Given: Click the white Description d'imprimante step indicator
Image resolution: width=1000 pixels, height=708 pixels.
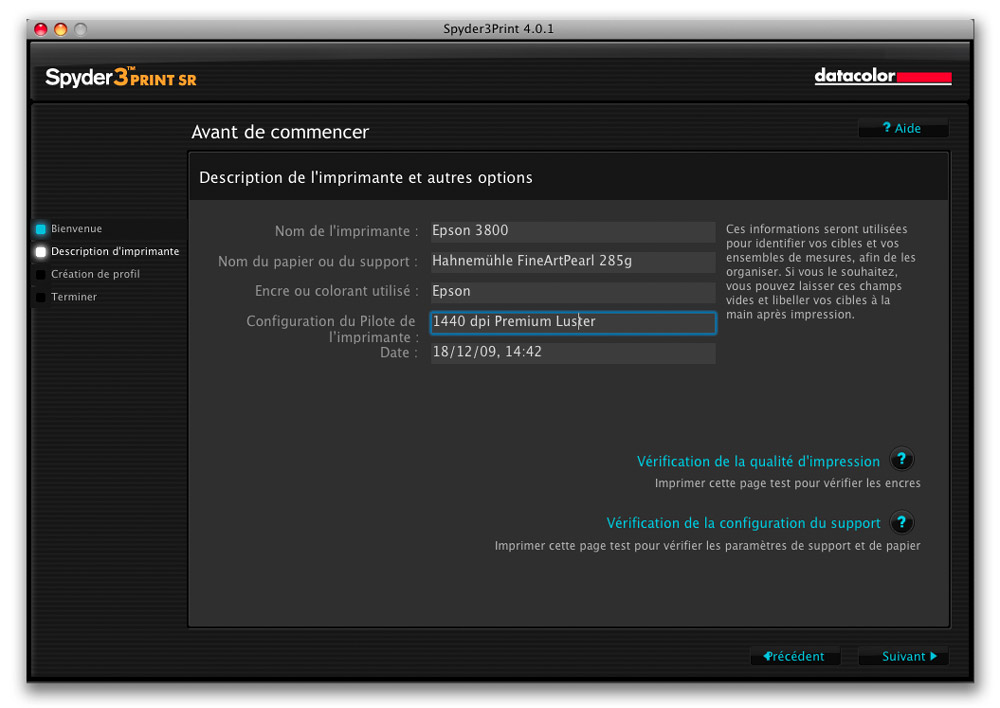Looking at the screenshot, I should pyautogui.click(x=41, y=252).
